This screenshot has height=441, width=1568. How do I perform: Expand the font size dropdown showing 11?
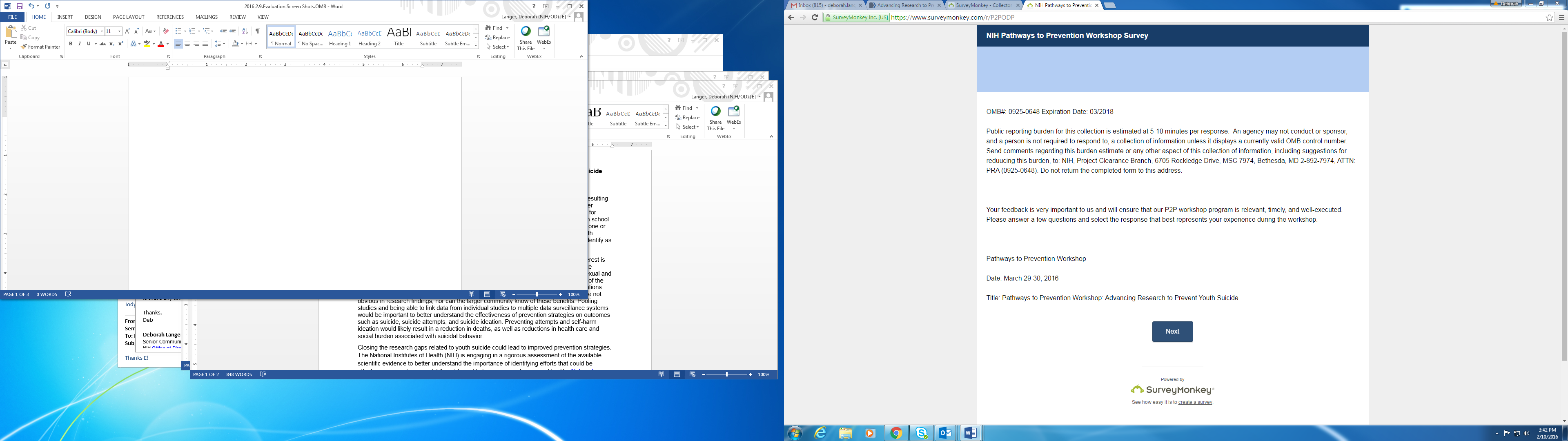tap(119, 32)
